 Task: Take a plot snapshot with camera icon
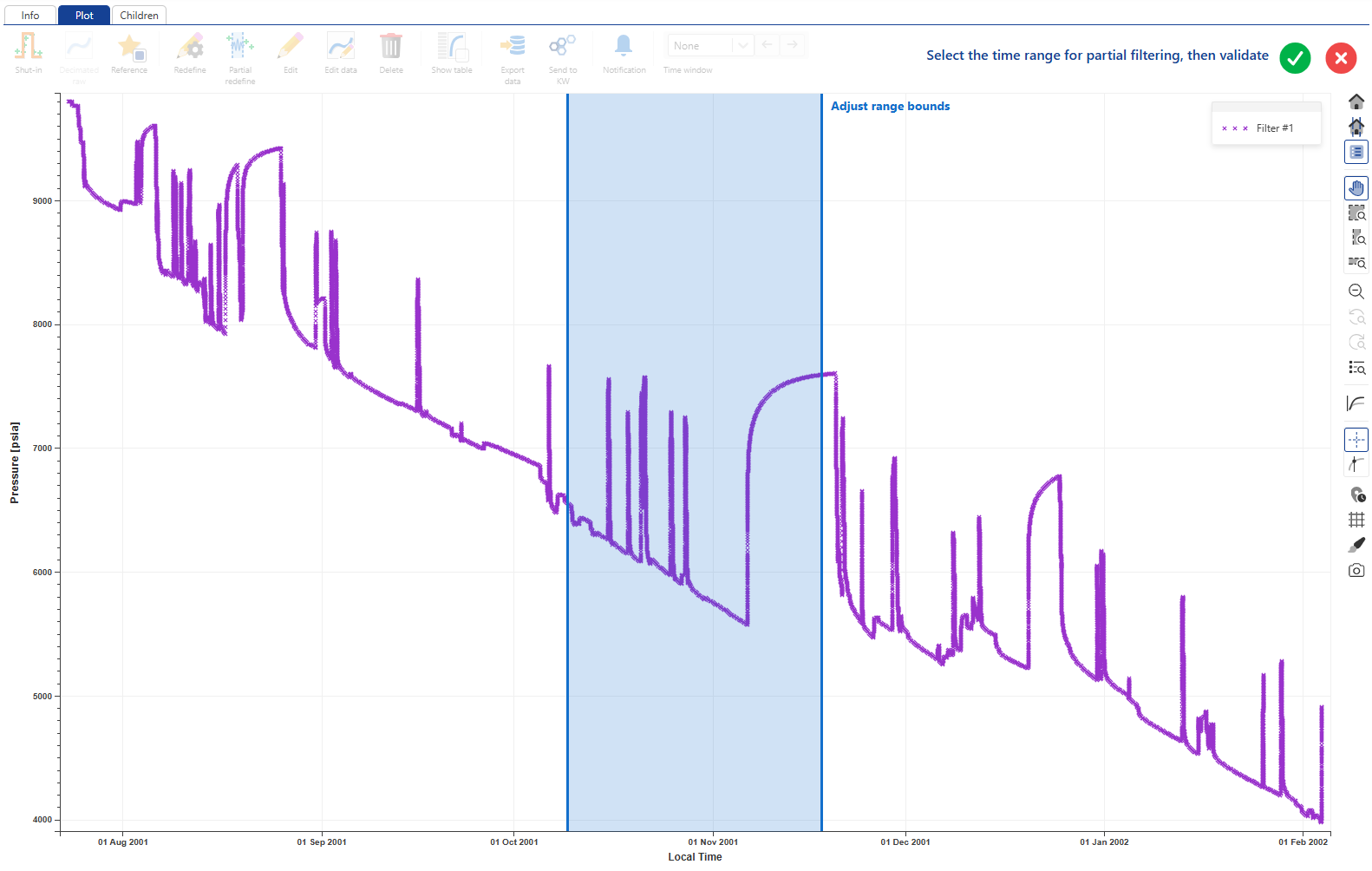click(x=1356, y=570)
